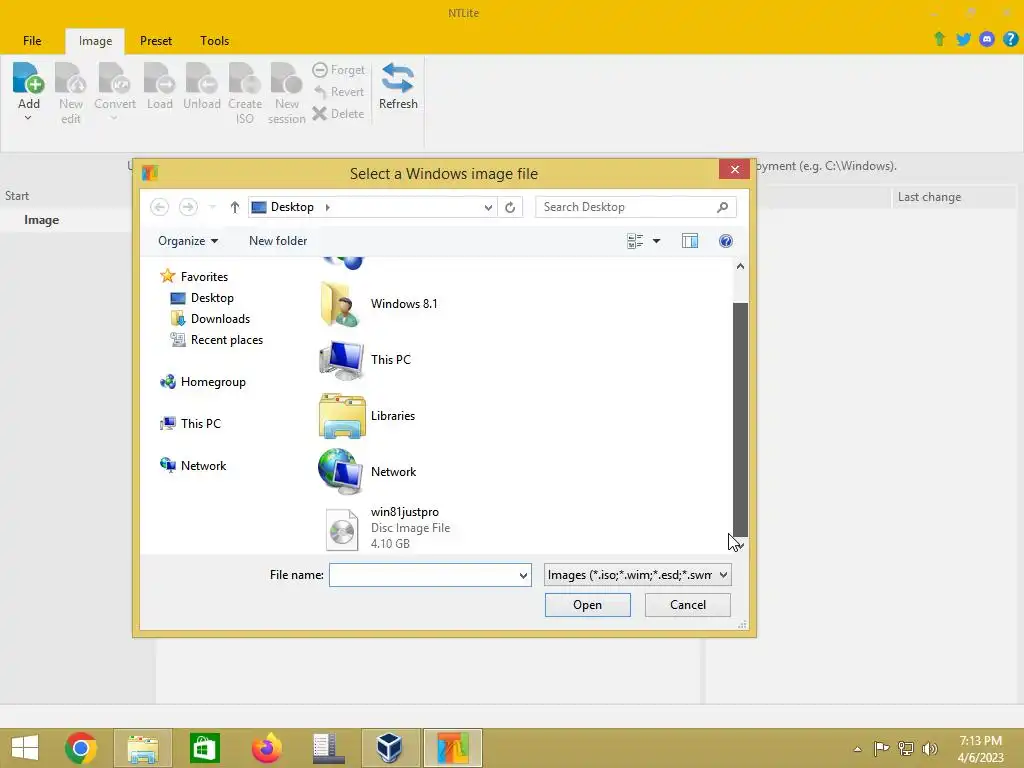Viewport: 1024px width, 768px height.
Task: Click the dialog Forward navigation arrow
Action: (x=188, y=207)
